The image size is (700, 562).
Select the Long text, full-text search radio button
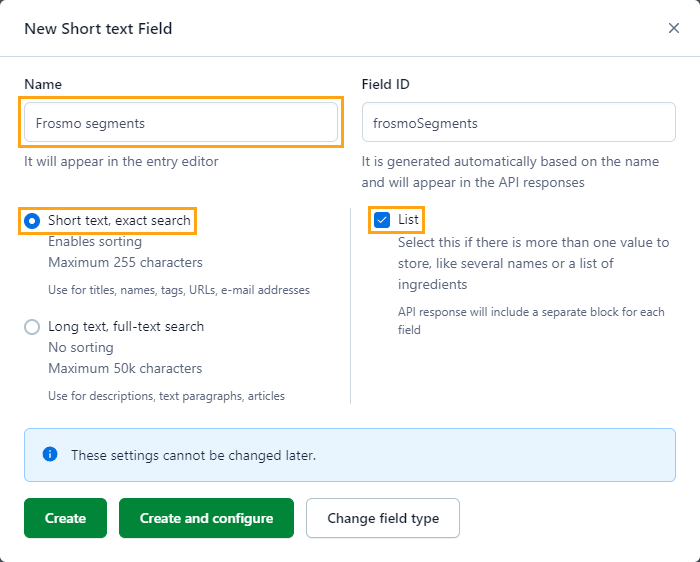pyautogui.click(x=32, y=326)
